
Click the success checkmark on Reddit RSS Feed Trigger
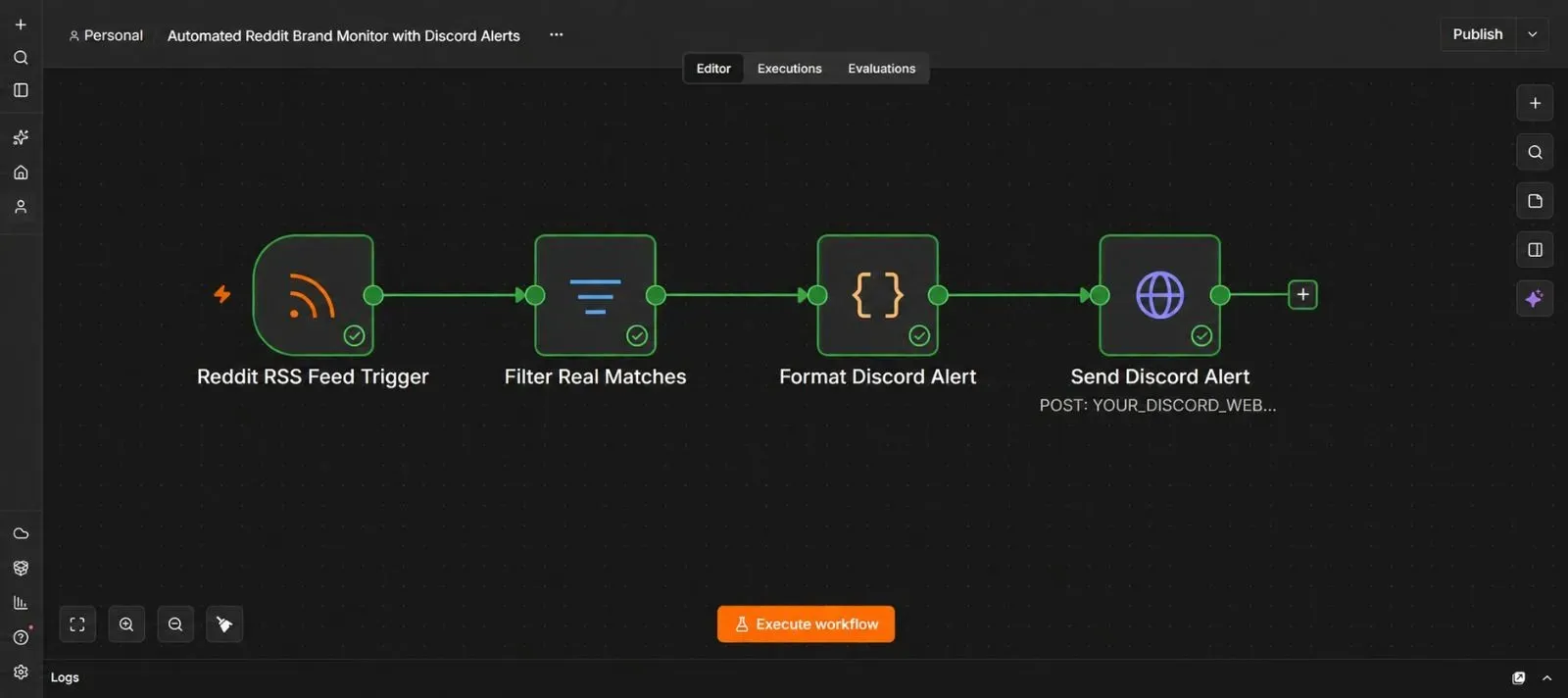coord(354,336)
